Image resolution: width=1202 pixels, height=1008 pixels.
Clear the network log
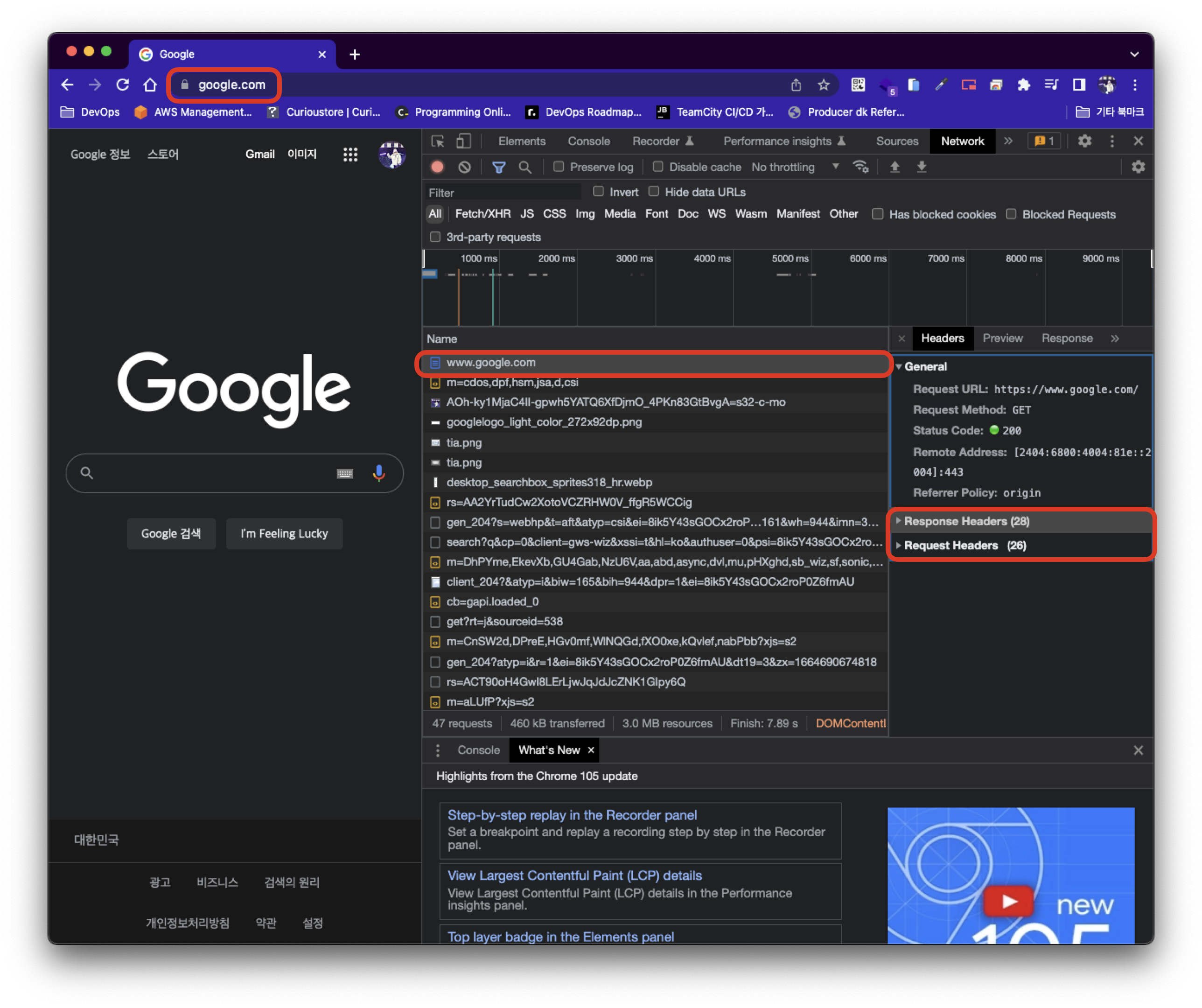464,167
